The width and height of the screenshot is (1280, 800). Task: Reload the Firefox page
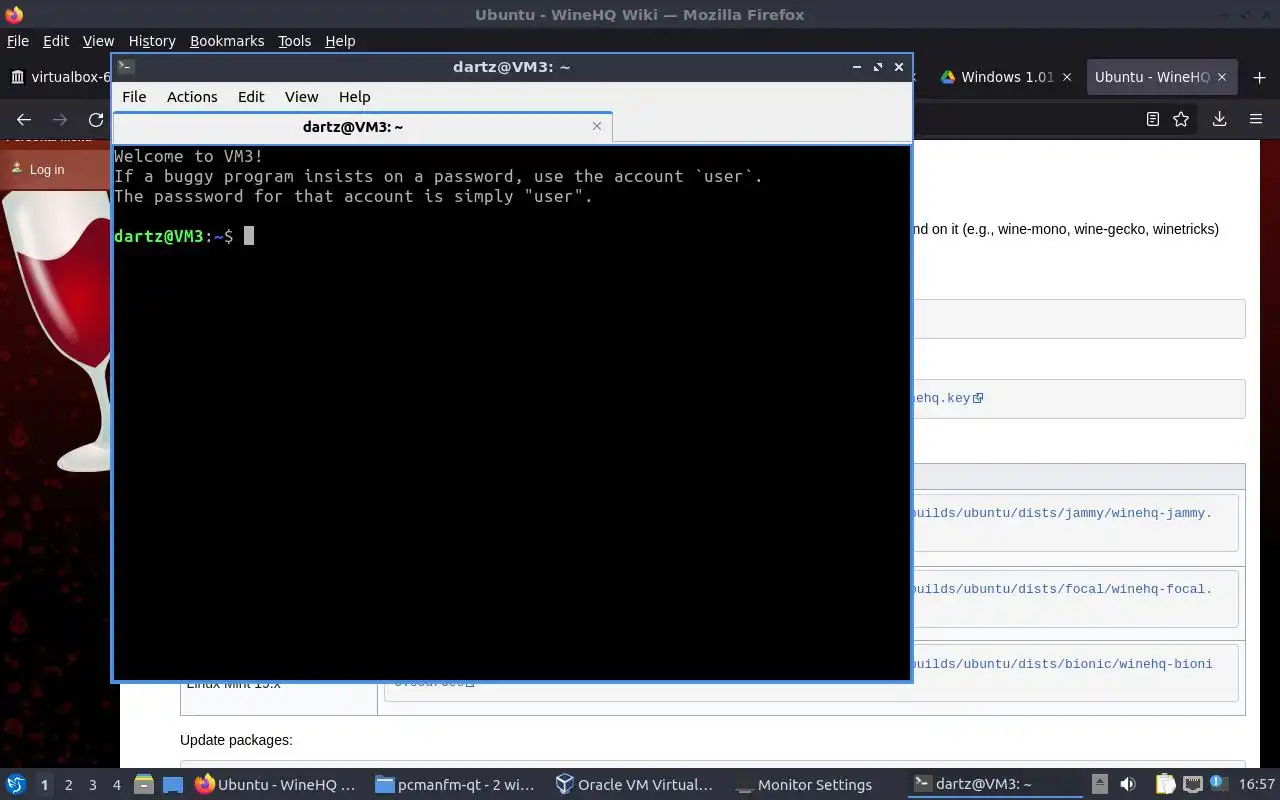96,119
